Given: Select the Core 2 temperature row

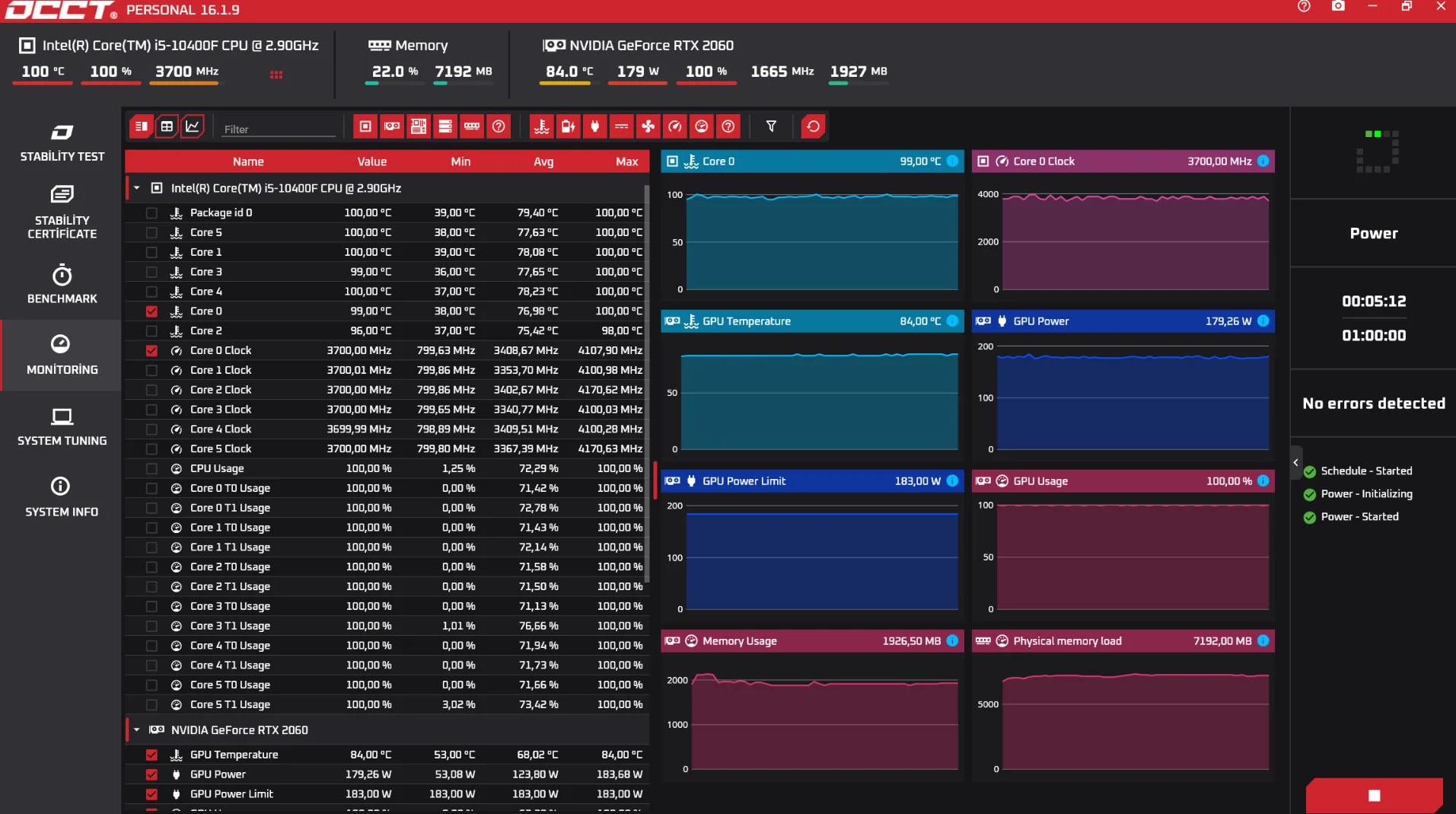Looking at the screenshot, I should [387, 331].
